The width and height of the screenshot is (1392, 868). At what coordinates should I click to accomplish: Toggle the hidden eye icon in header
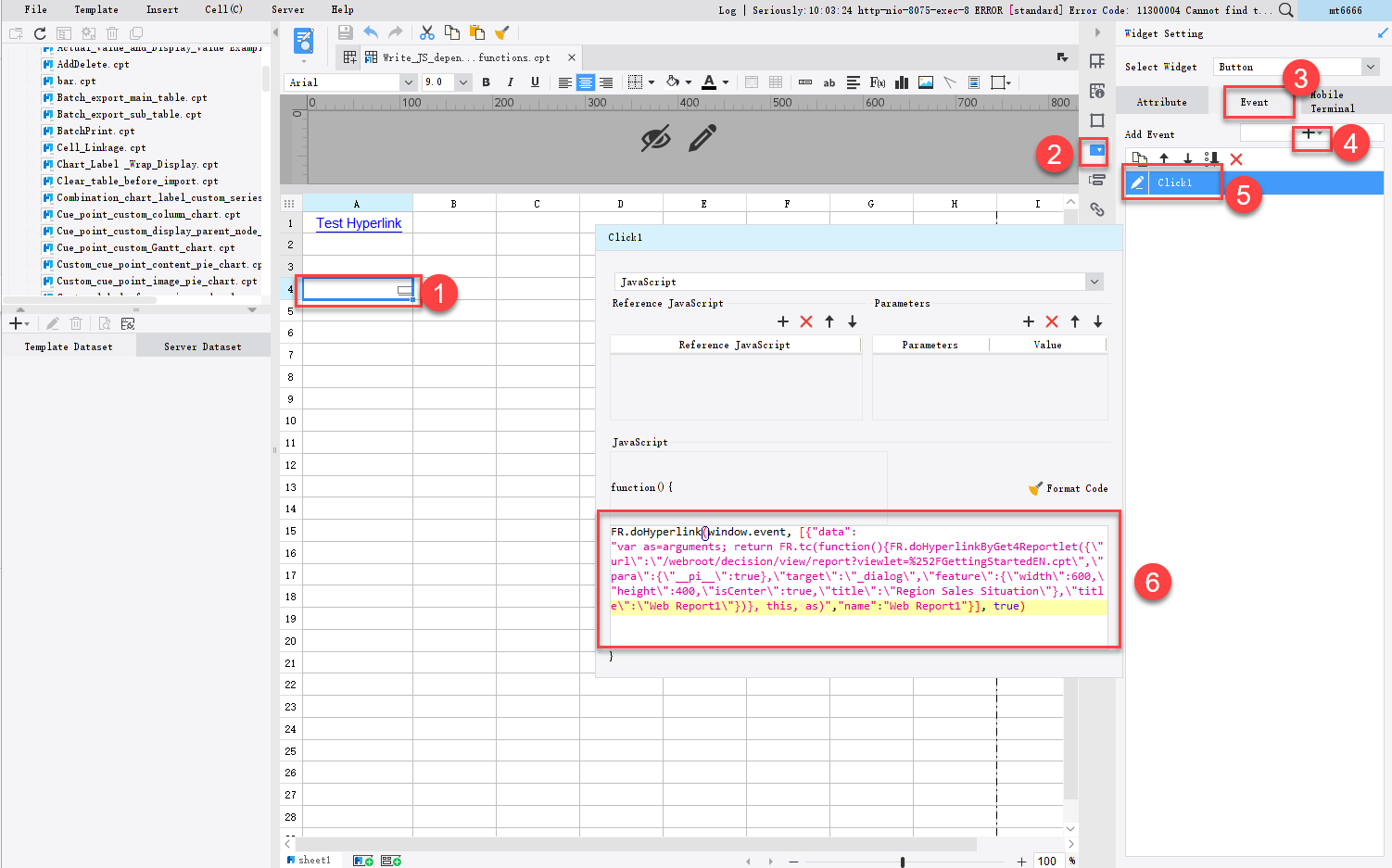pyautogui.click(x=656, y=139)
